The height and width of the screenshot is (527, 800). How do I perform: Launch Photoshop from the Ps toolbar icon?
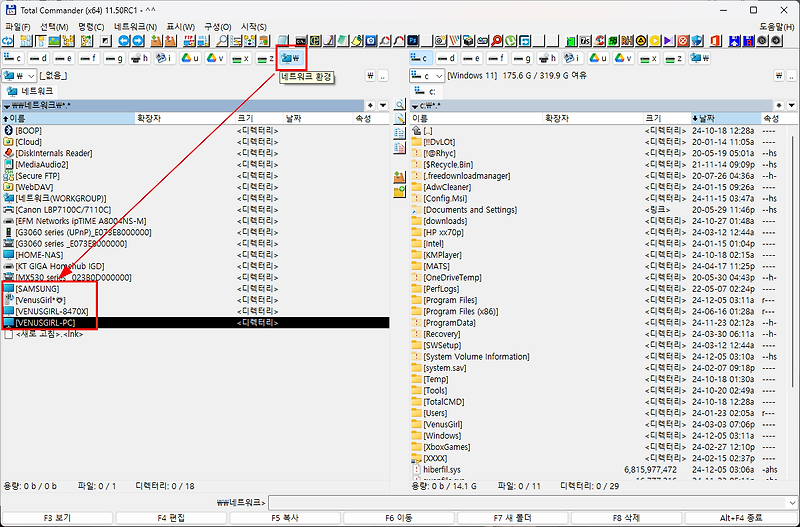(x=413, y=41)
